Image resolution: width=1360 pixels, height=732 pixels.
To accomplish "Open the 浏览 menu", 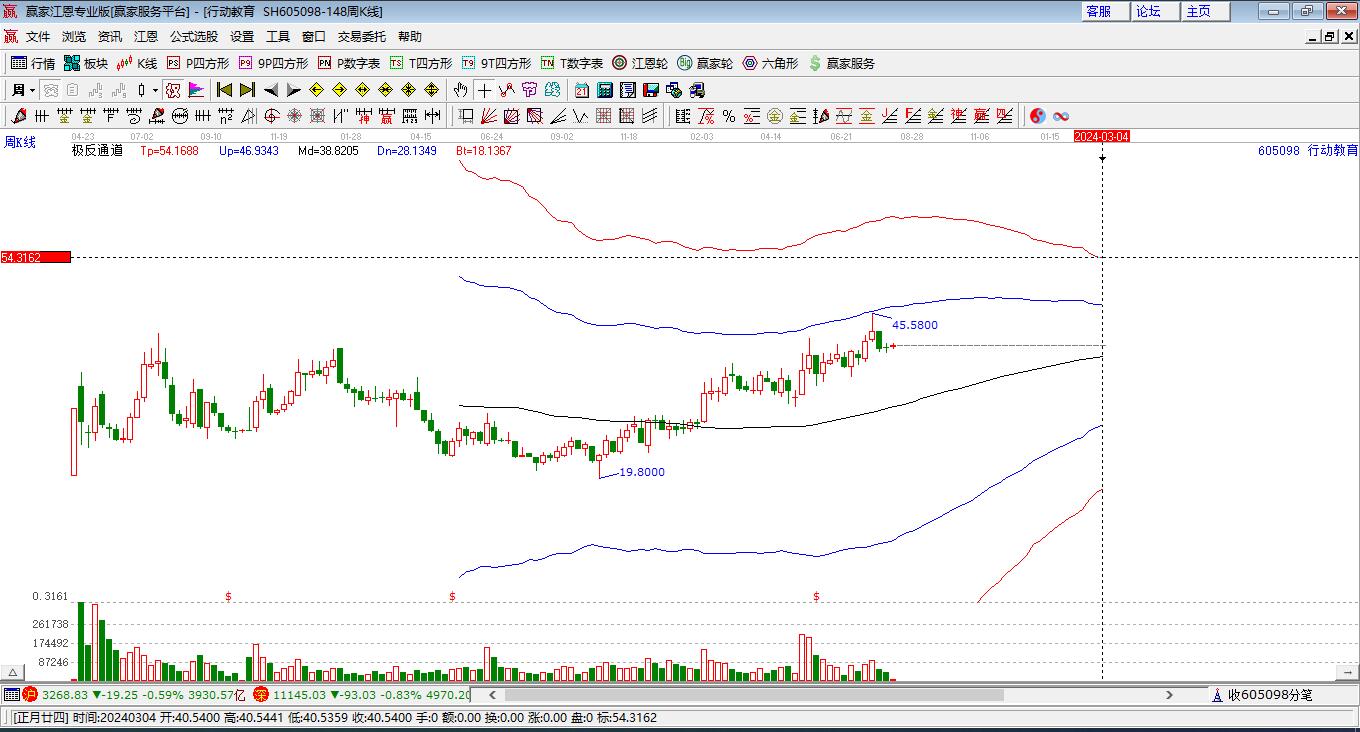I will click(x=74, y=36).
